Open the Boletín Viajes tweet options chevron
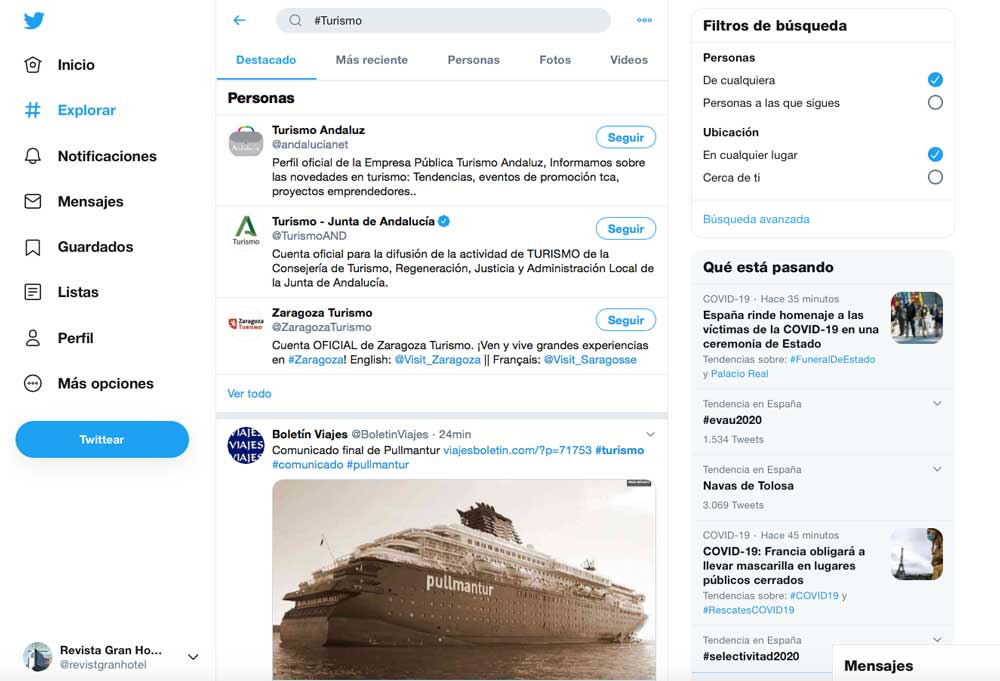1000x681 pixels. [650, 434]
